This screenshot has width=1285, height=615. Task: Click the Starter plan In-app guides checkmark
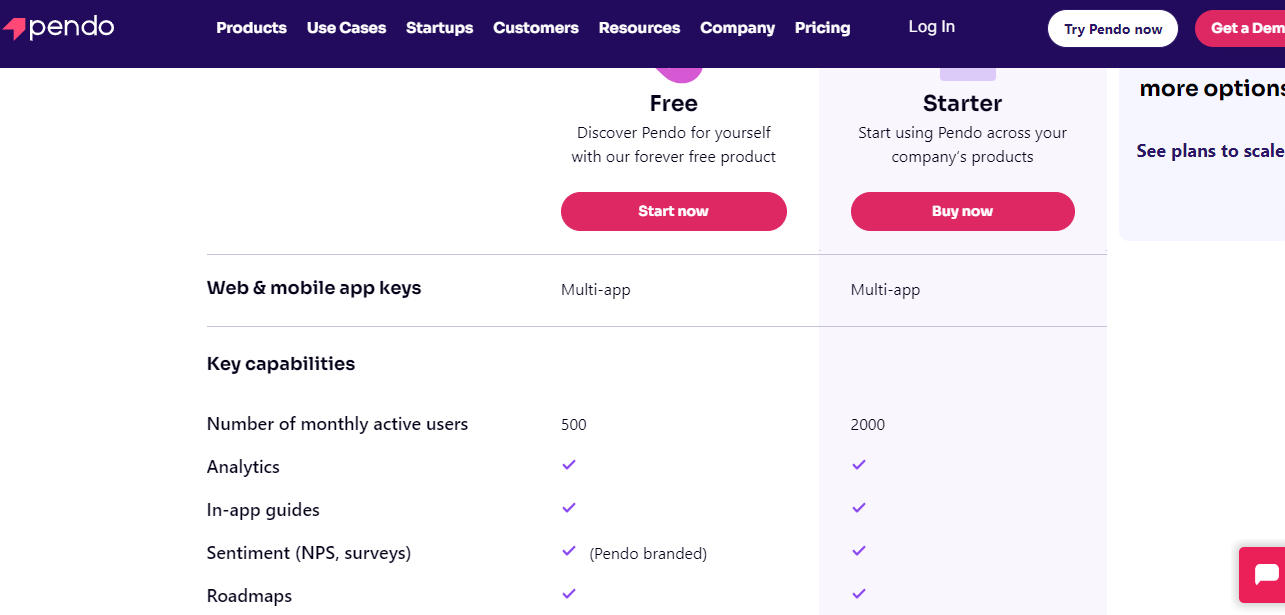tap(859, 508)
